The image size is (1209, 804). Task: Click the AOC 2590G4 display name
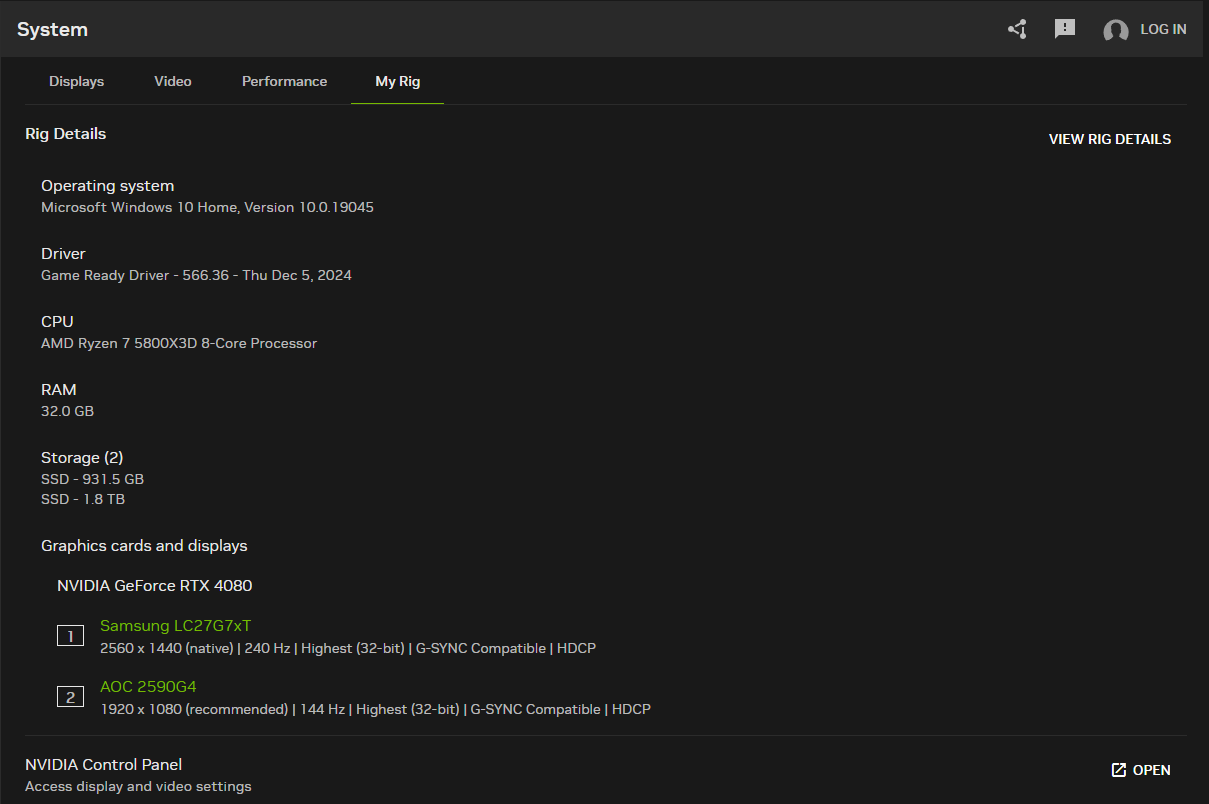tap(148, 687)
